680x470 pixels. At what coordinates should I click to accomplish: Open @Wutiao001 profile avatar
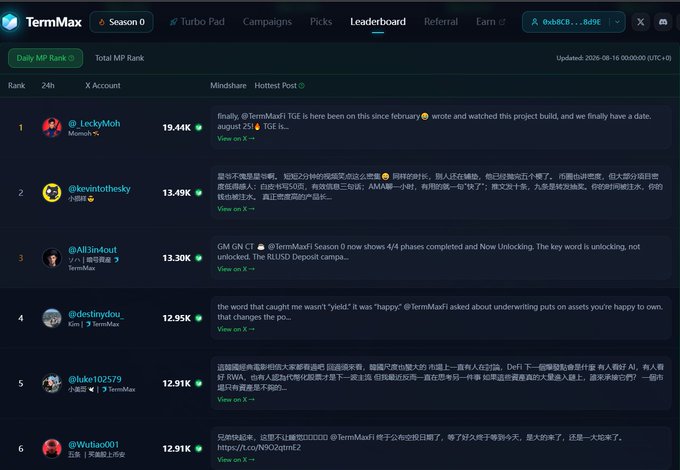52,448
